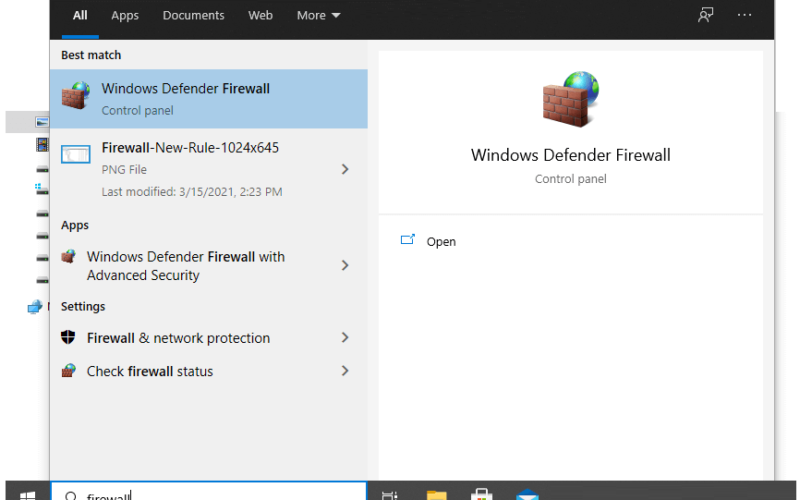
Task: Click the Firewall-New-Rule PNG thumbnail icon
Action: [76, 154]
